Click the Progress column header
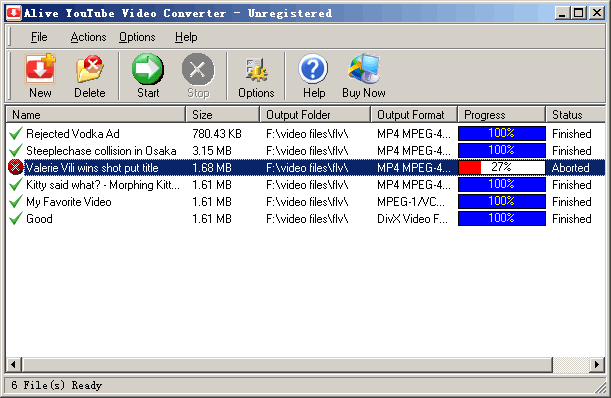Image resolution: width=611 pixels, height=398 pixels. point(502,115)
